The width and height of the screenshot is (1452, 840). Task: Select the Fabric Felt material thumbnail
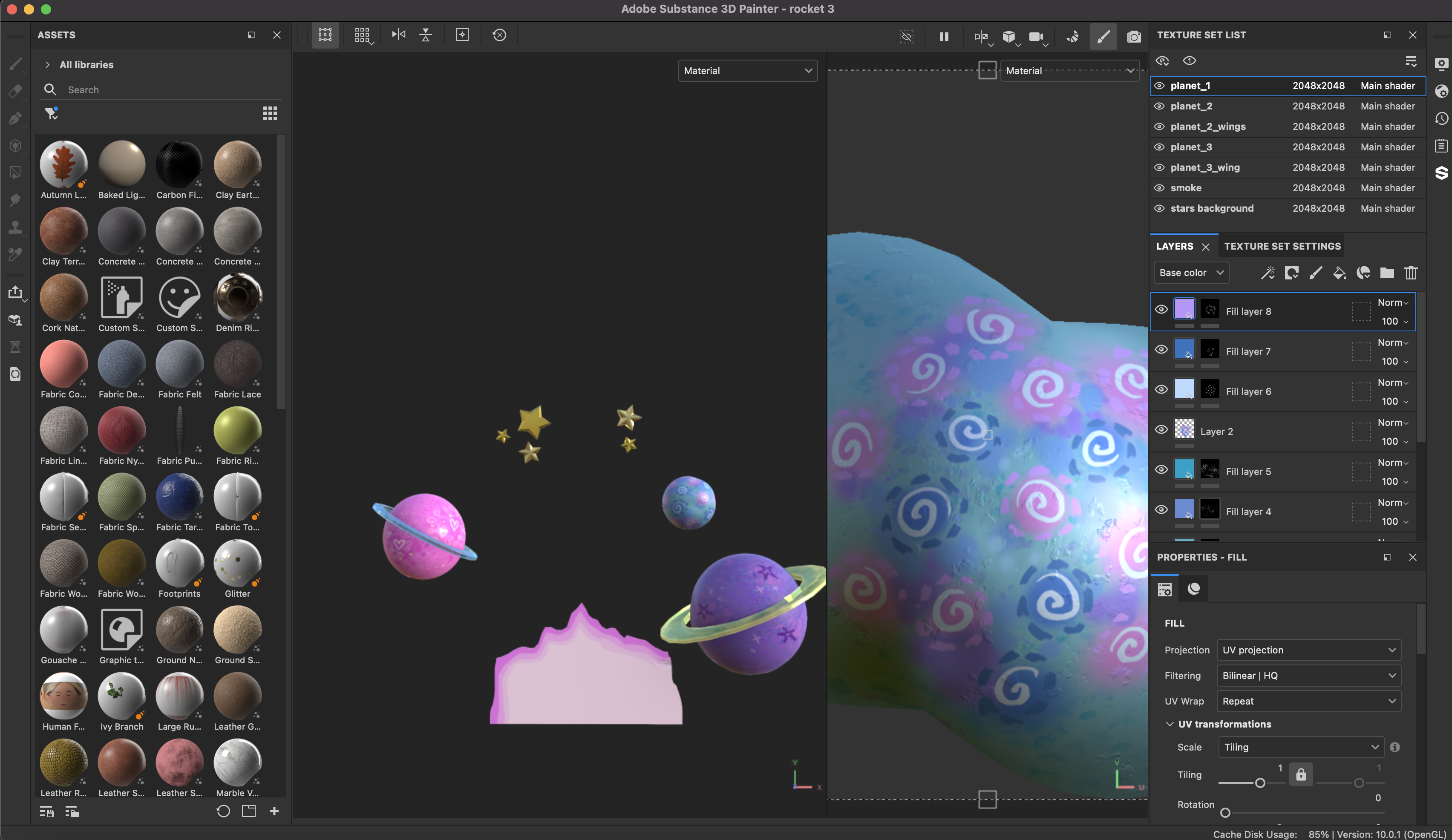[180, 363]
